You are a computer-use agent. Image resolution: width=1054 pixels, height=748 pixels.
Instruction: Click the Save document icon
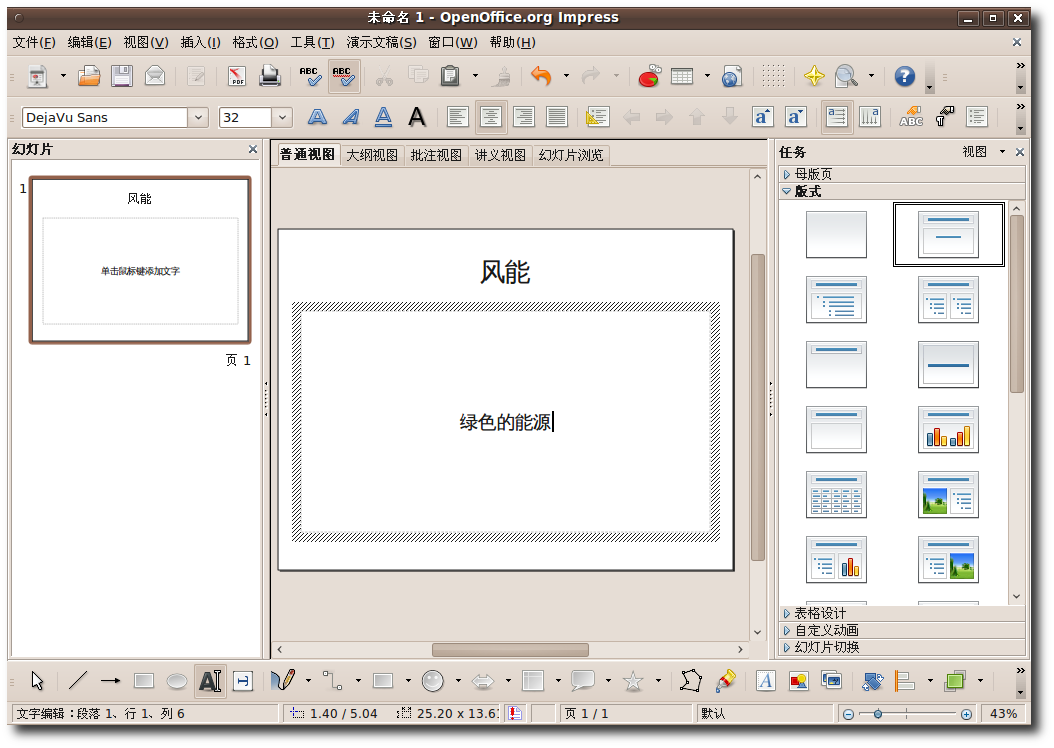122,76
